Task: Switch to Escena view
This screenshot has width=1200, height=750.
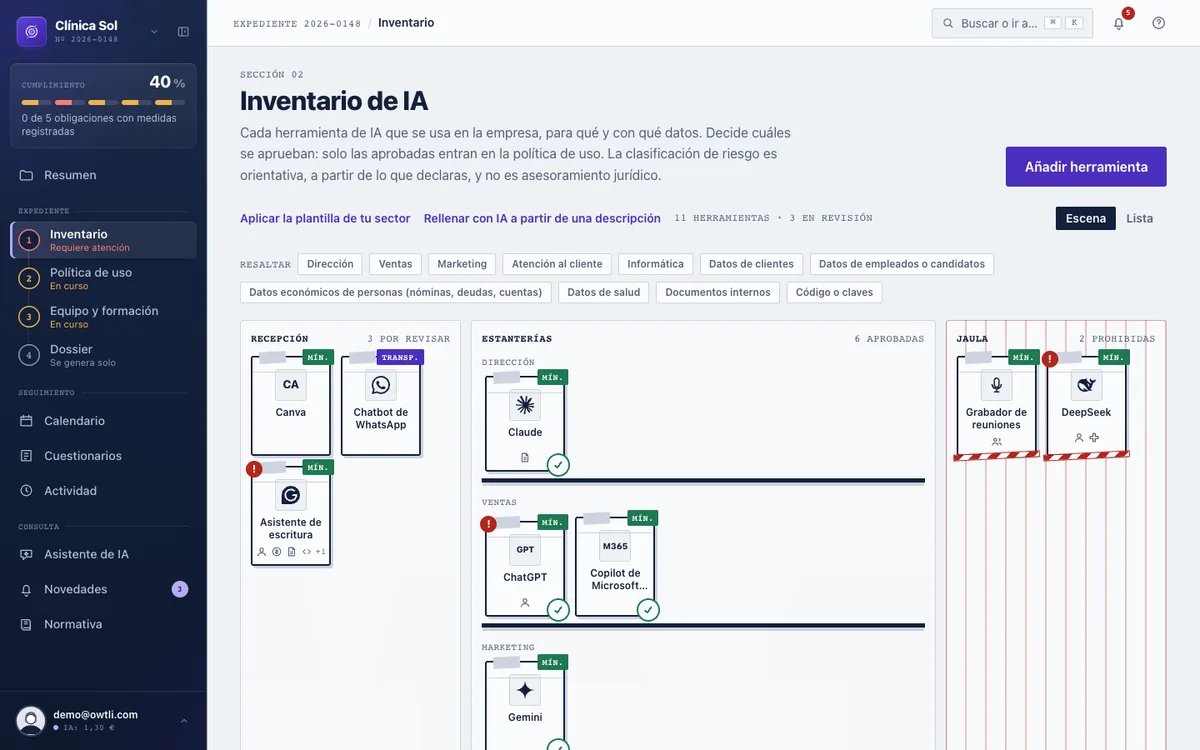Action: tap(1086, 218)
